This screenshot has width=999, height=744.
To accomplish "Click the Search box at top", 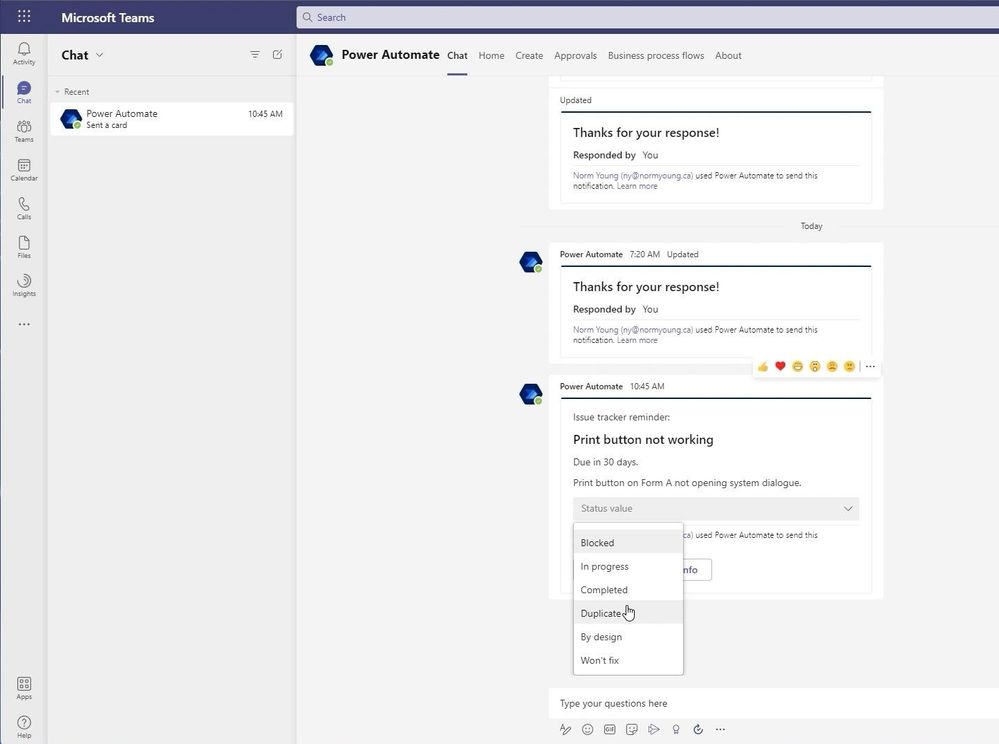I will [x=647, y=17].
